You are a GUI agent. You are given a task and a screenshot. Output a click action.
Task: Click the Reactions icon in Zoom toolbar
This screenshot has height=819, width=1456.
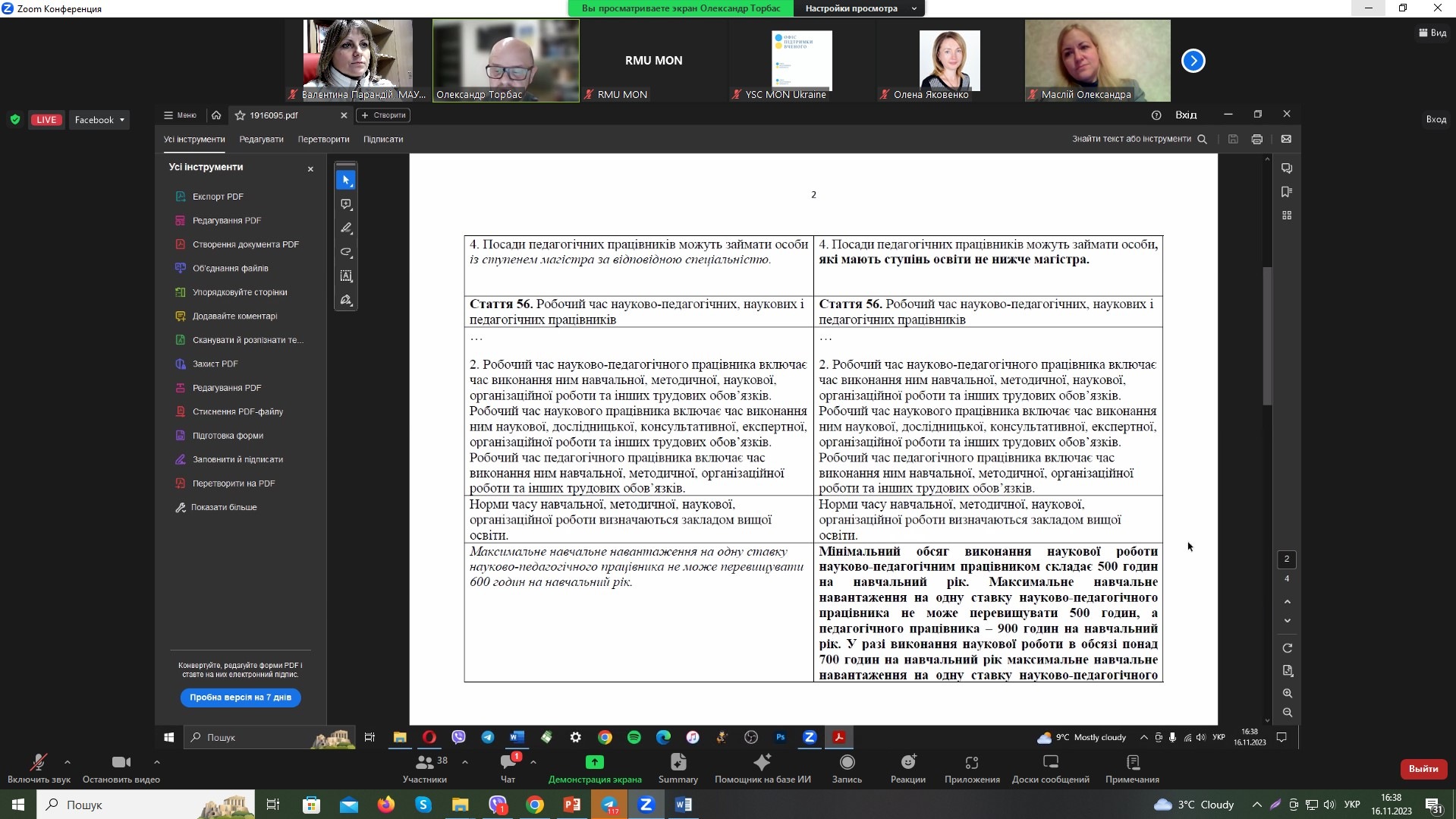point(907,763)
